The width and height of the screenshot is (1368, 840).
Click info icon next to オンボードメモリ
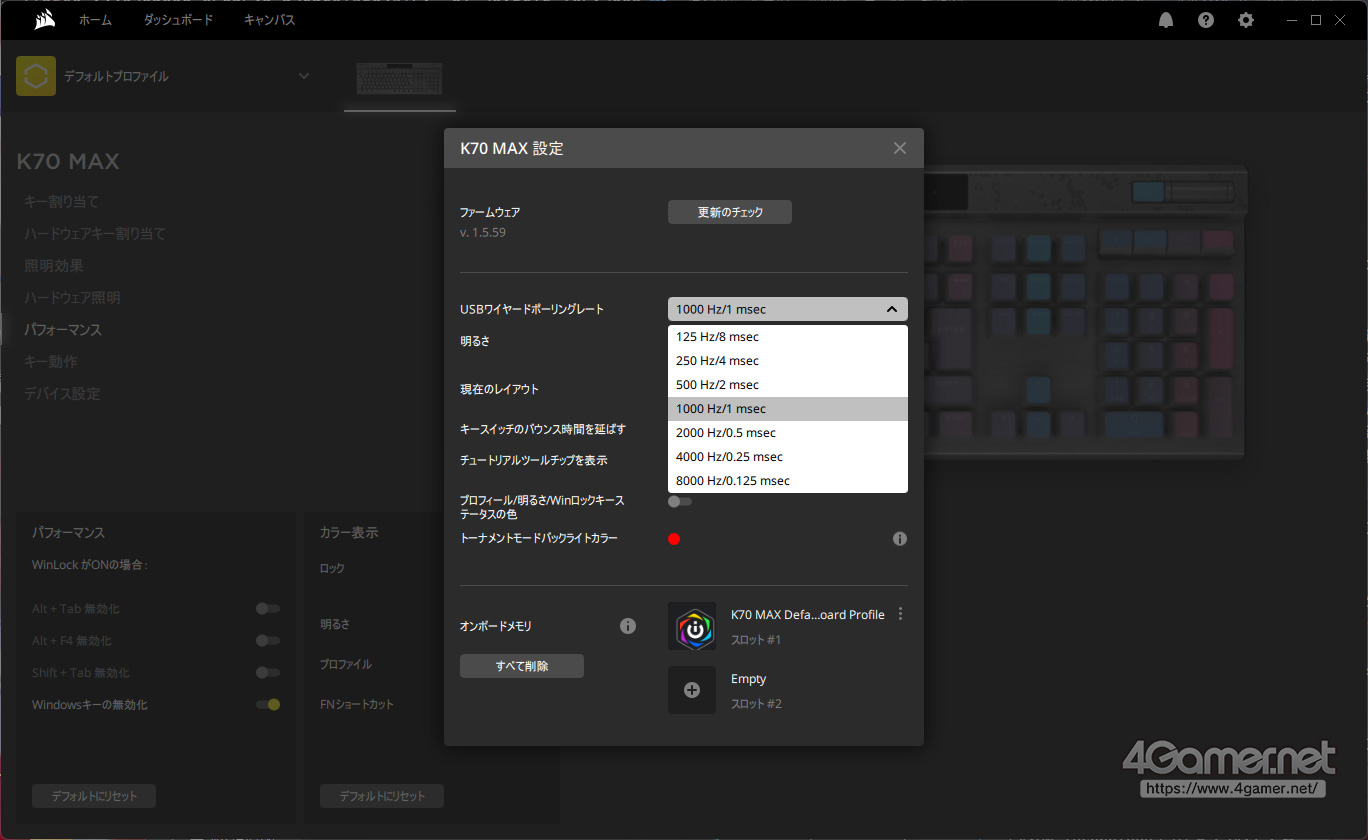[628, 626]
